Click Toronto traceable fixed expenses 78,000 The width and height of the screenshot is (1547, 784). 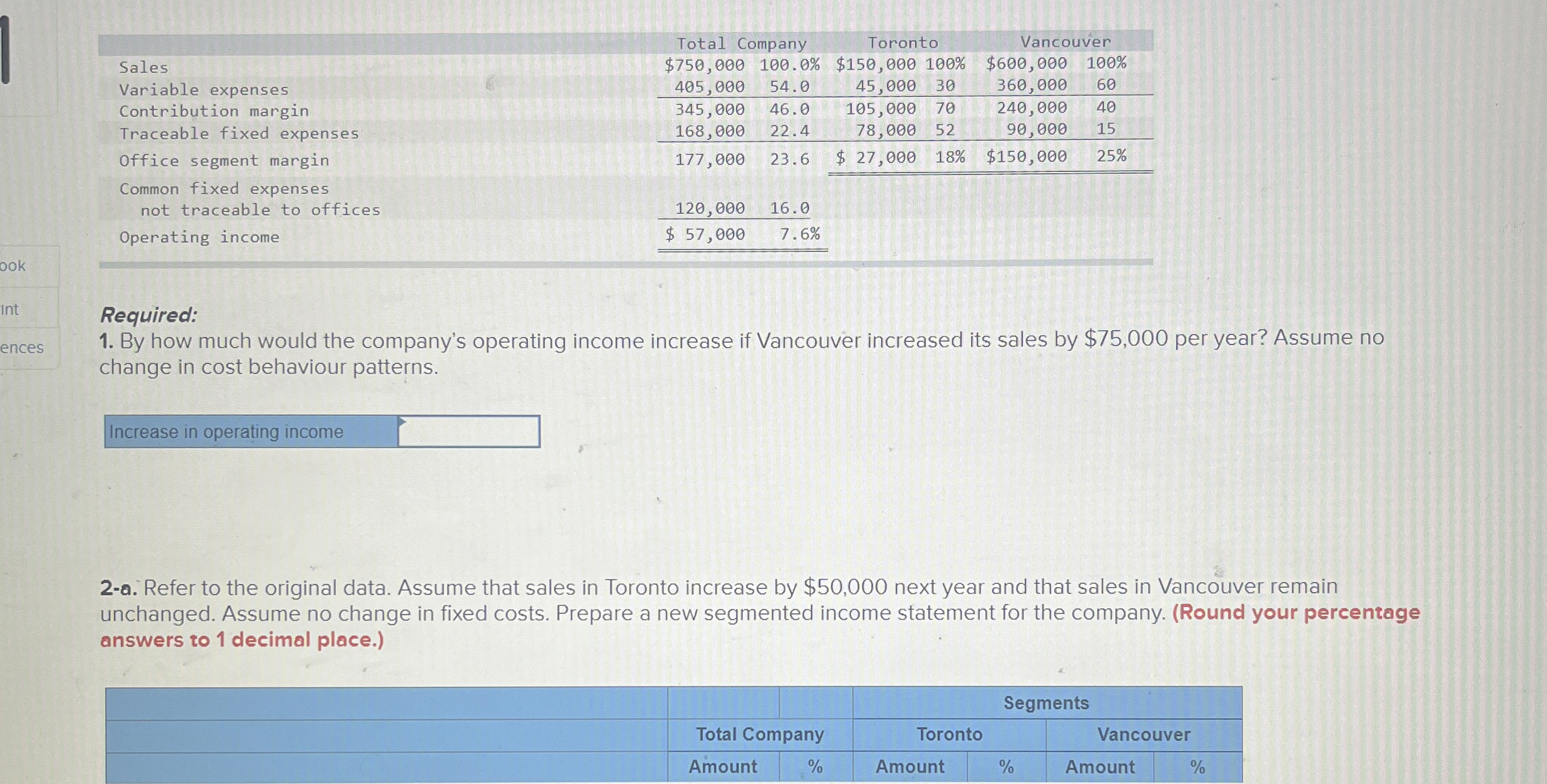tap(885, 130)
